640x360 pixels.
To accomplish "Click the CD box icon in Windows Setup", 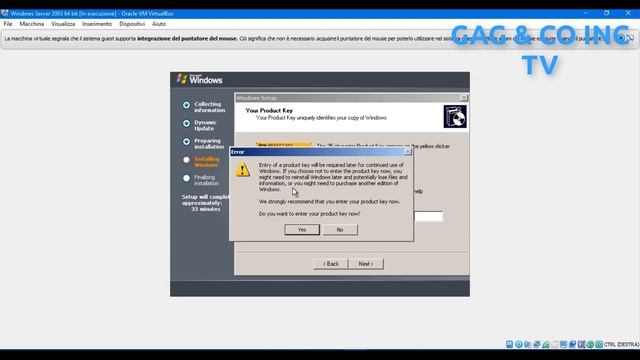I will tap(455, 116).
